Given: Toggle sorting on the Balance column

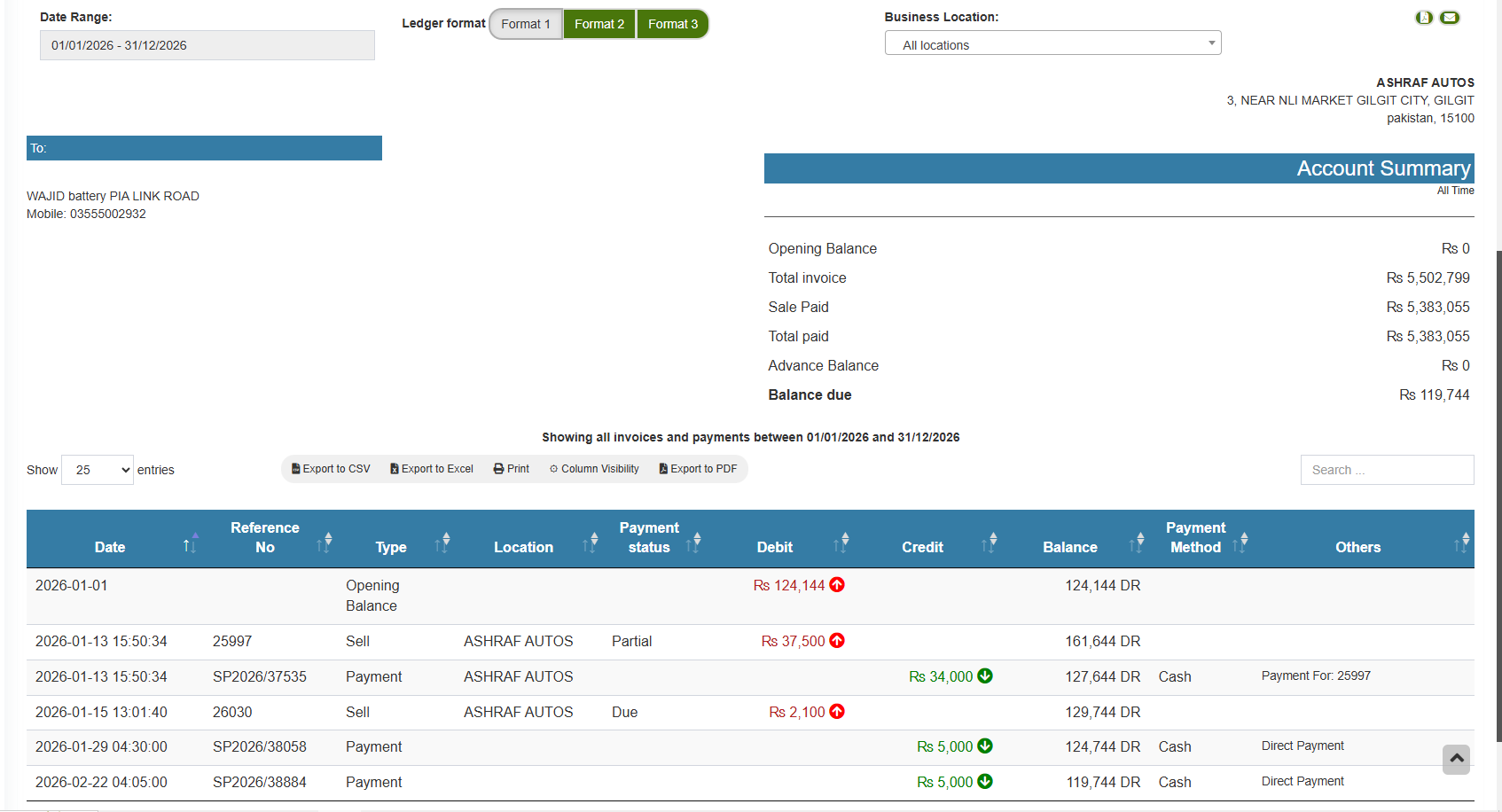Looking at the screenshot, I should point(1137,541).
